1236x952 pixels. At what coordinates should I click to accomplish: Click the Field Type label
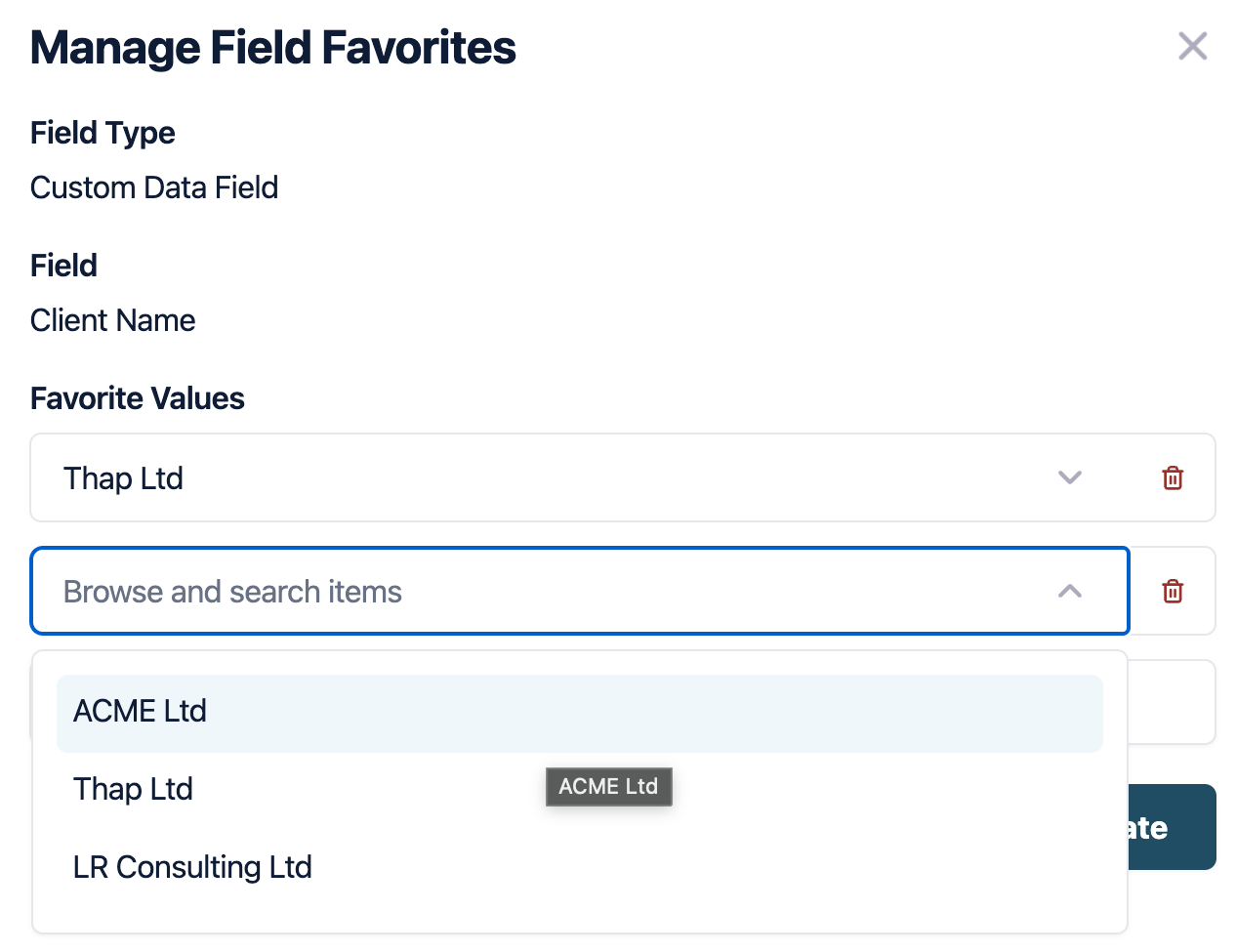tap(103, 133)
